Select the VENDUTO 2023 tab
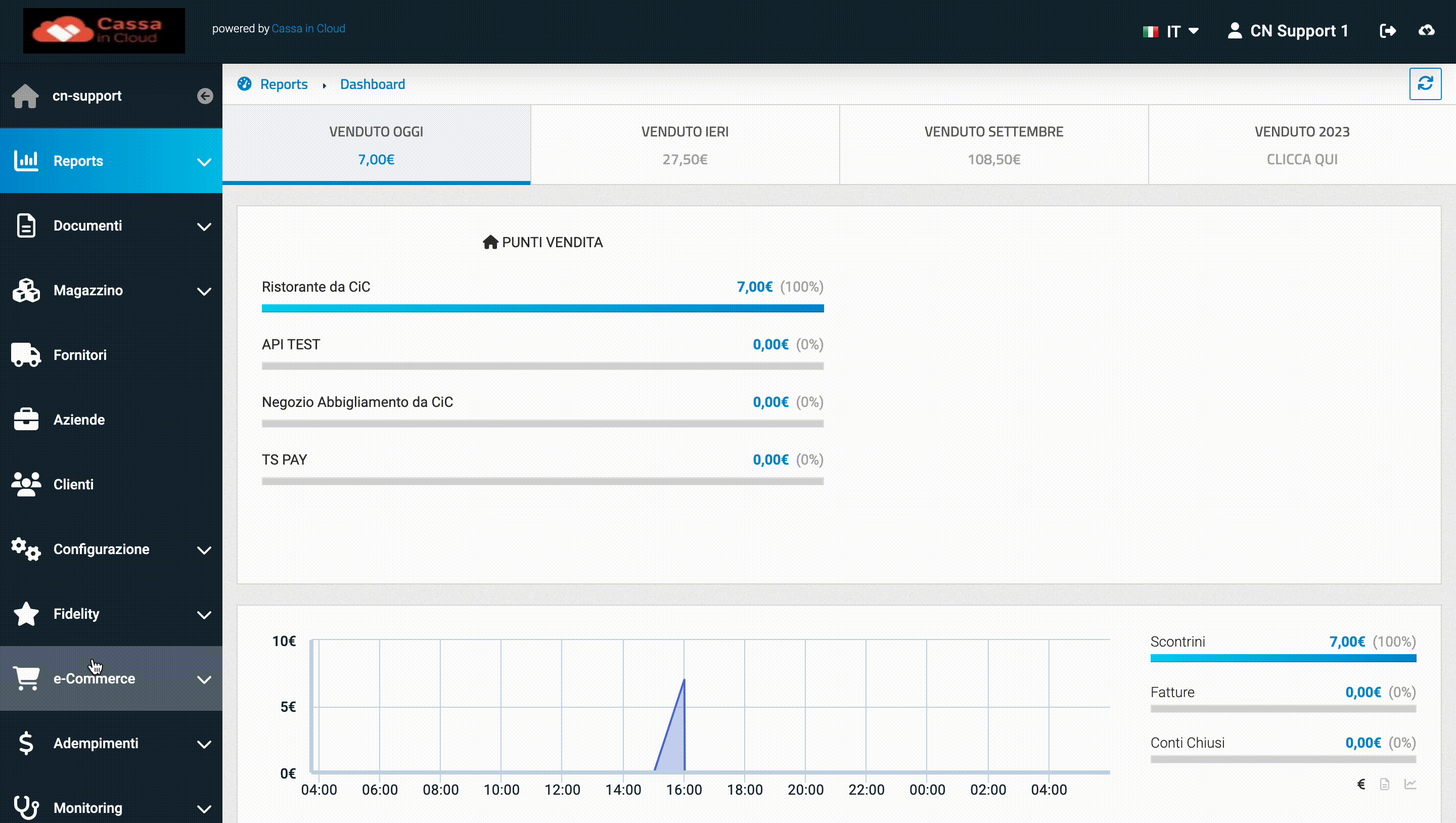This screenshot has width=1456, height=823. (1302, 145)
